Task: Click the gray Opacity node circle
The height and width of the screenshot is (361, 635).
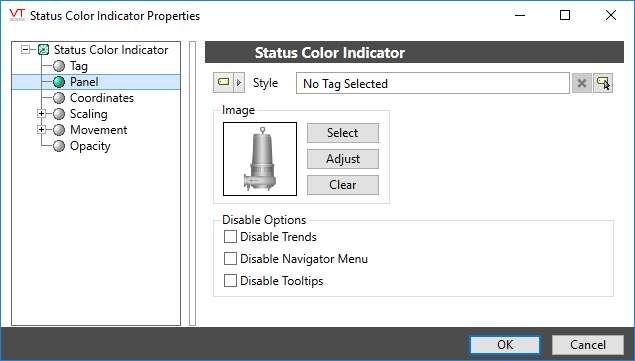Action: coord(59,146)
